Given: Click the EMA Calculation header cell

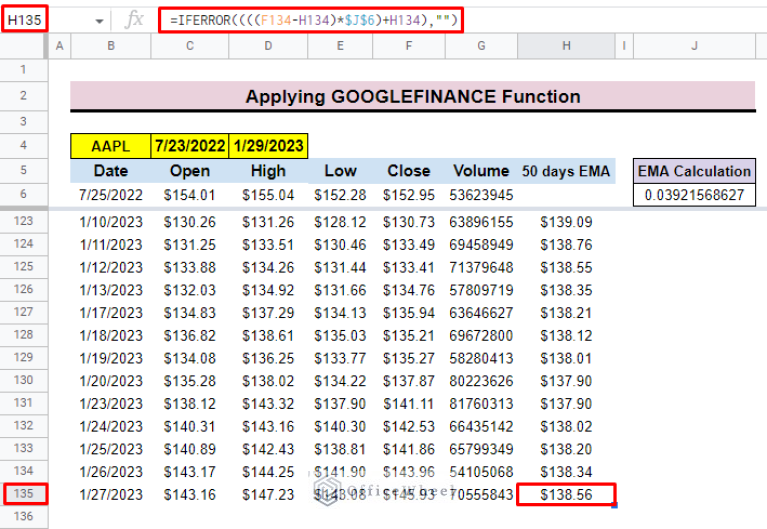Looking at the screenshot, I should (694, 171).
